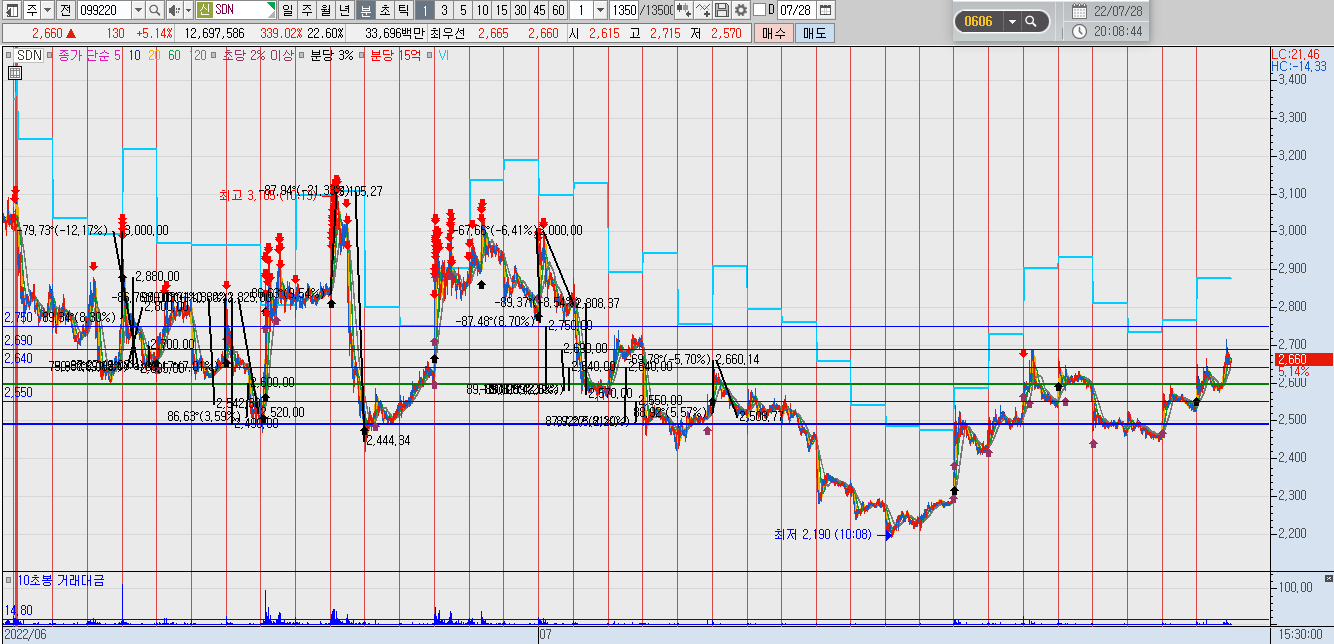The height and width of the screenshot is (644, 1334).
Task: Open stock code history dropdown arrow
Action: click(138, 10)
